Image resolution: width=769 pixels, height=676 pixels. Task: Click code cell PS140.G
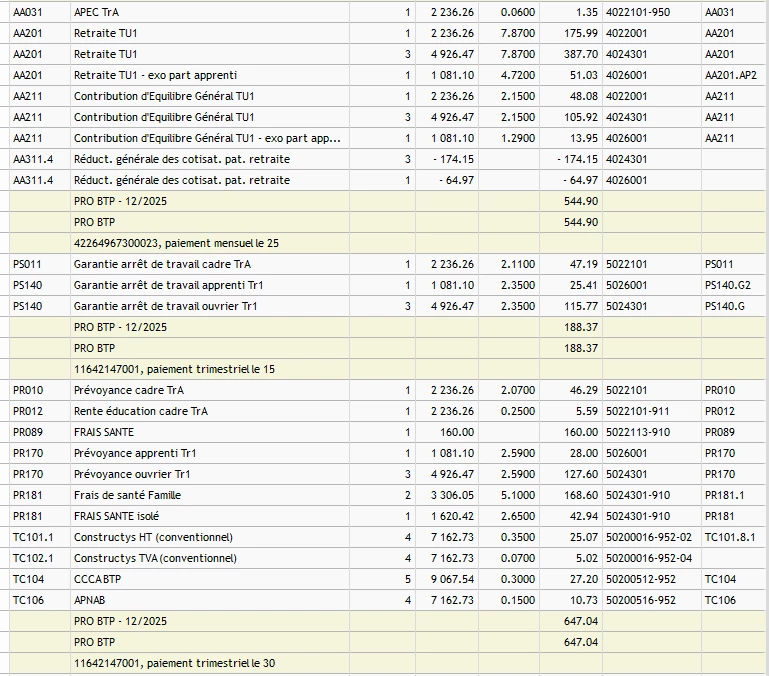[x=725, y=307]
